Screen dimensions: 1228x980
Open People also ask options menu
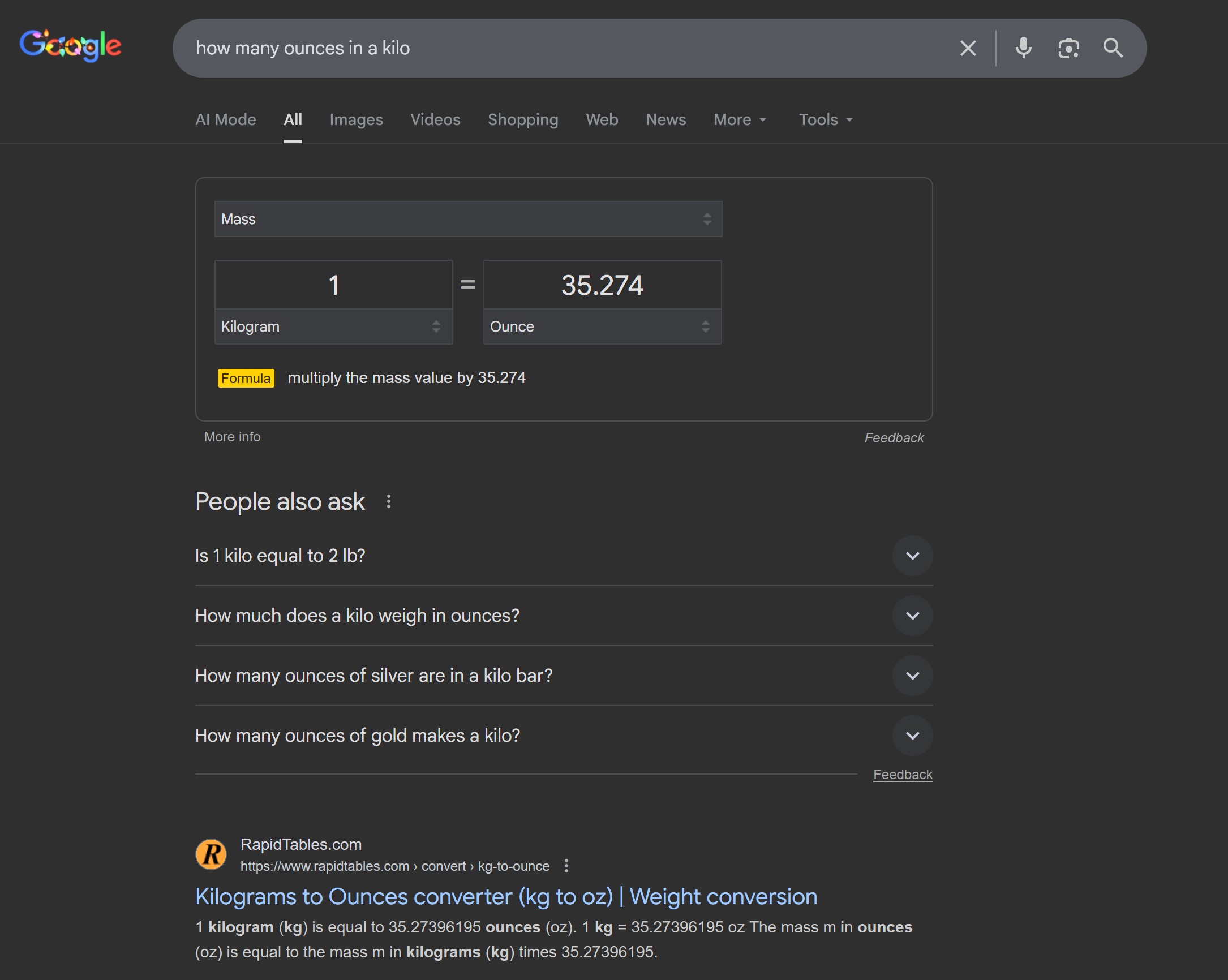click(388, 502)
